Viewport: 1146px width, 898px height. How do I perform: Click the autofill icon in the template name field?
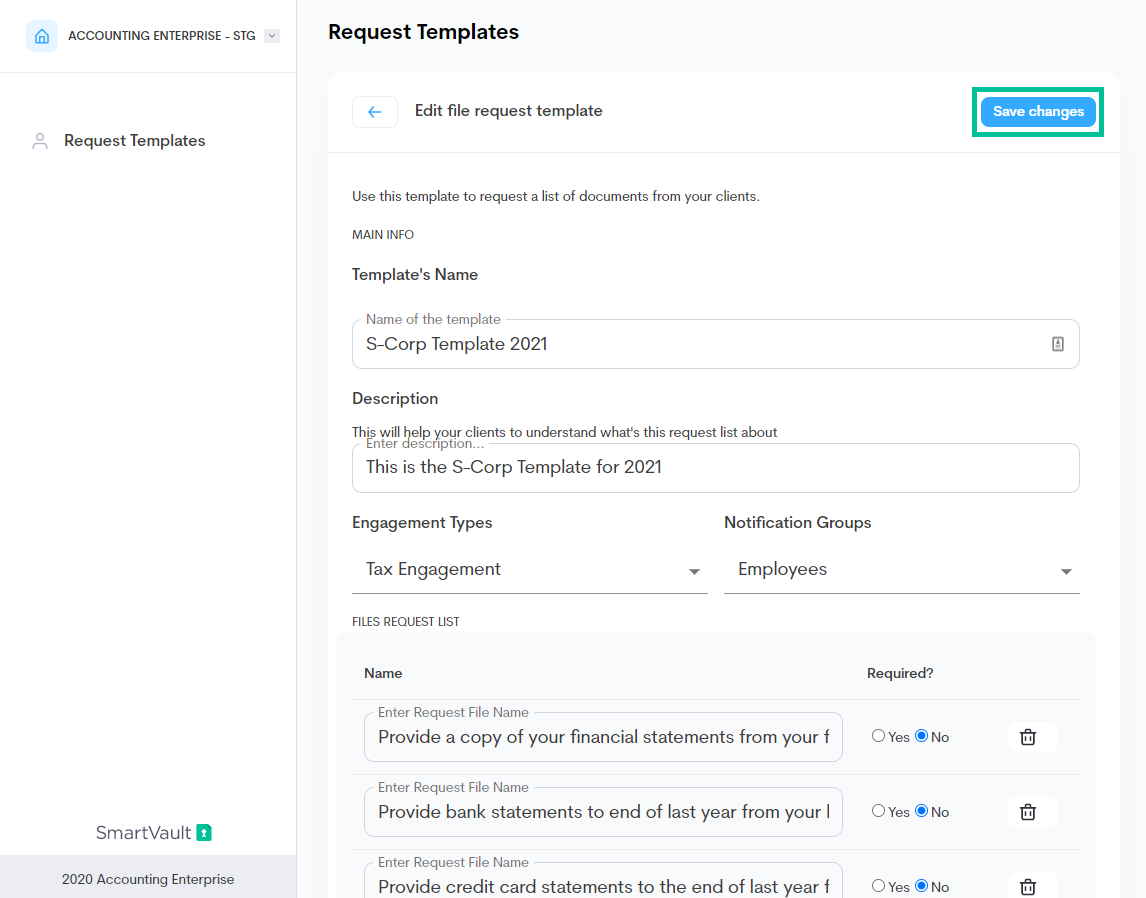point(1057,344)
